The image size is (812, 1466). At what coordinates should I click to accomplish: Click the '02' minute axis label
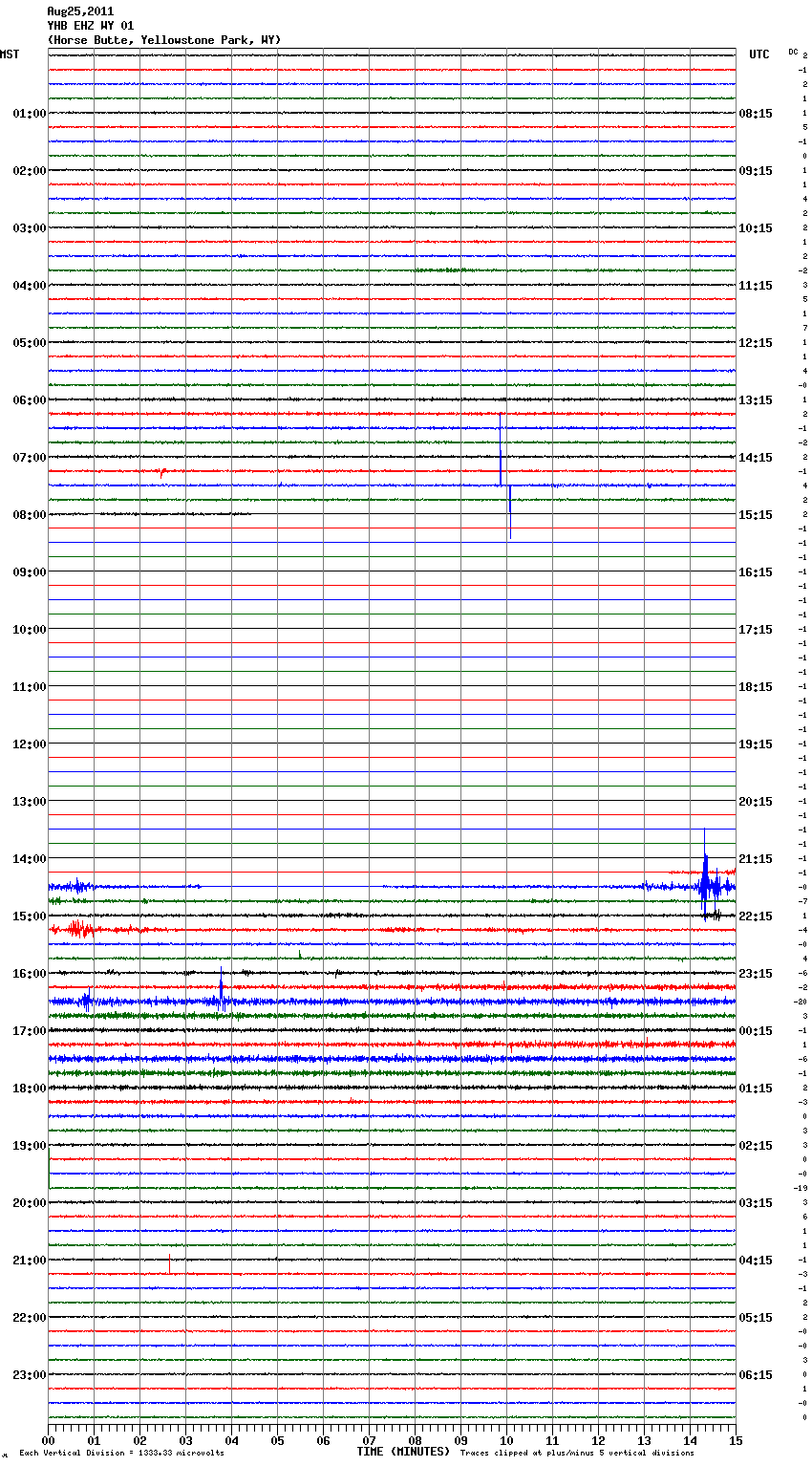click(x=139, y=1440)
